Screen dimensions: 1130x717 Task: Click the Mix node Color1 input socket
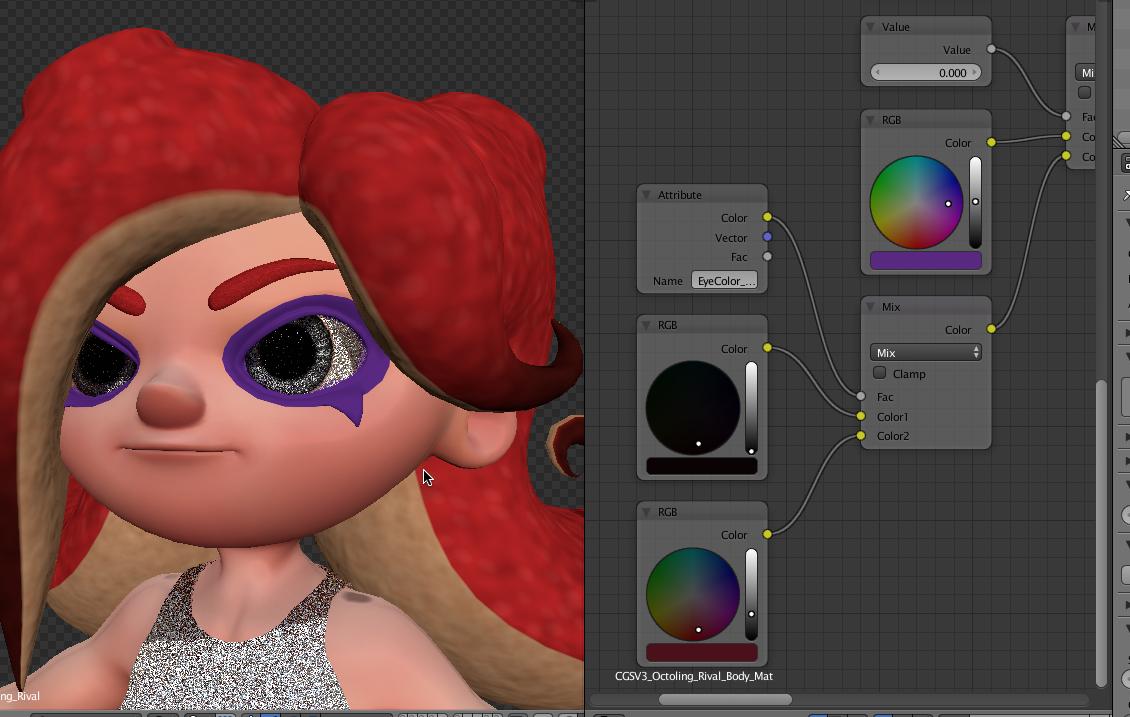[x=861, y=416]
